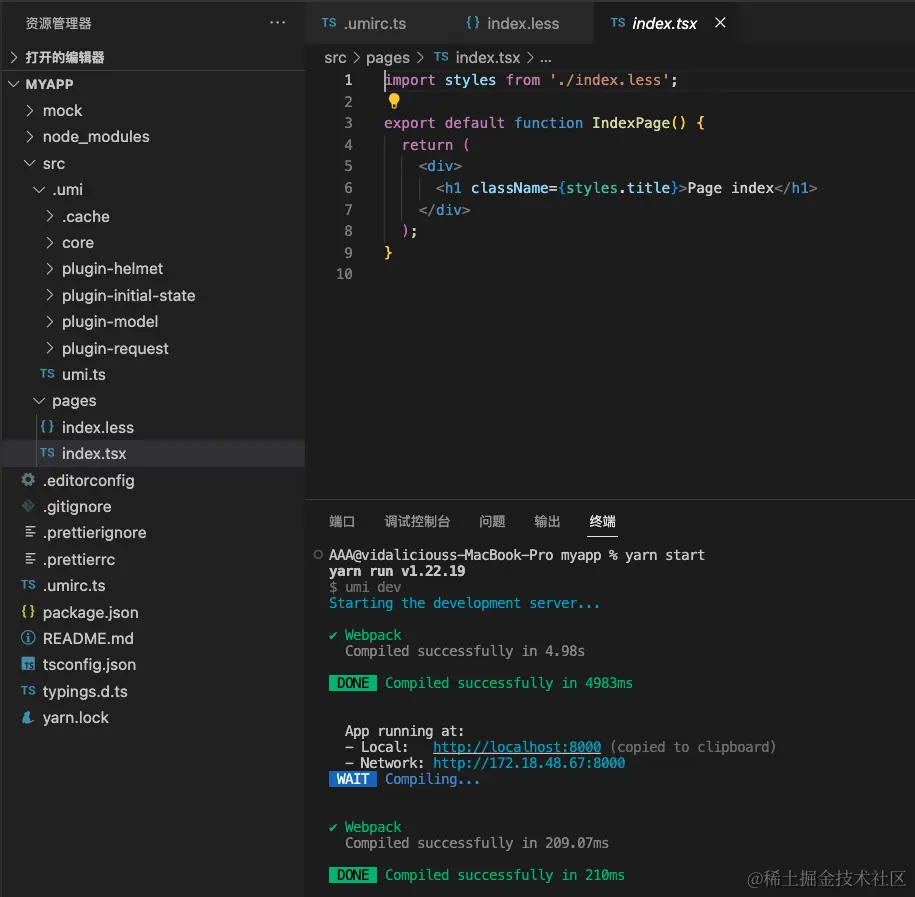Screen dimensions: 915x897
Task: Click the info icon beside README.md
Action: pyautogui.click(x=28, y=638)
